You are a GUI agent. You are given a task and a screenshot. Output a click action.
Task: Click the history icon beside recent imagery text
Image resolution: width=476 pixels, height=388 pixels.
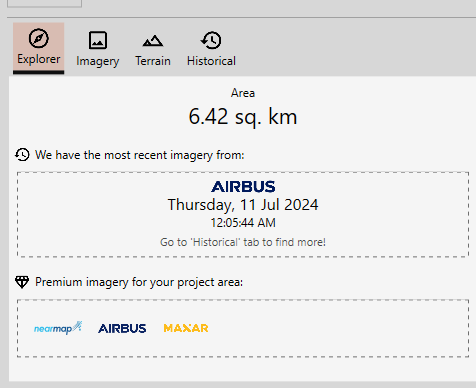point(22,155)
